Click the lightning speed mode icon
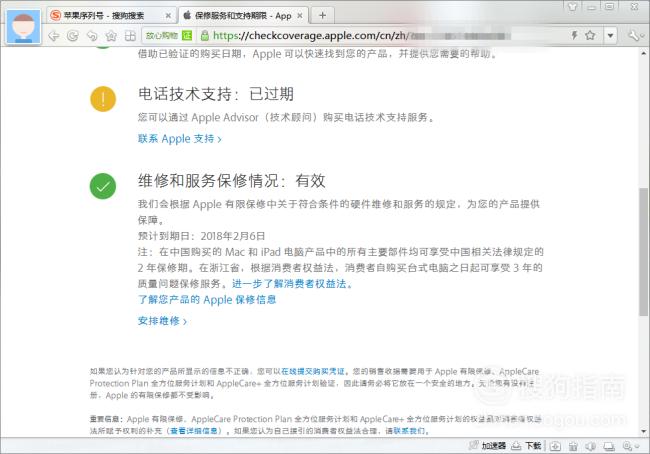The height and width of the screenshot is (454, 650). click(574, 35)
